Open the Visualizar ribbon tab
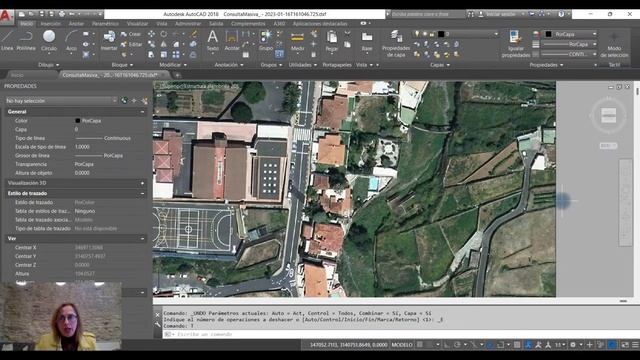This screenshot has height=360, width=640. tap(138, 24)
